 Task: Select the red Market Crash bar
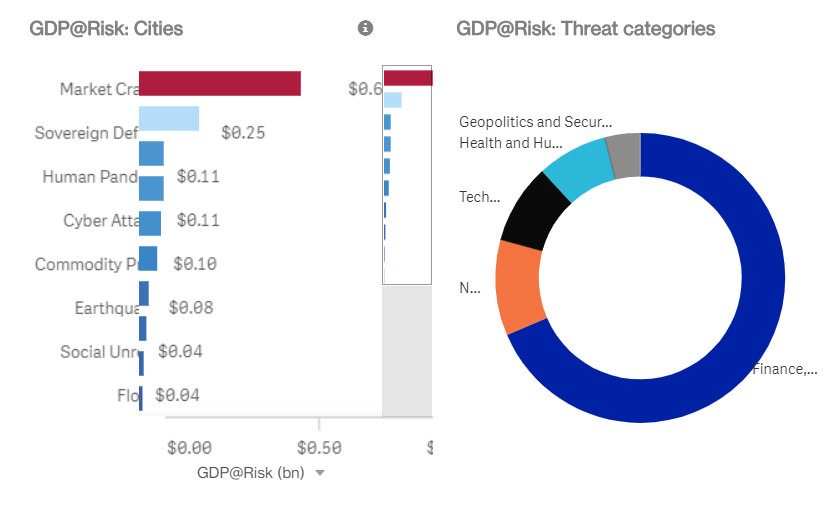[220, 84]
